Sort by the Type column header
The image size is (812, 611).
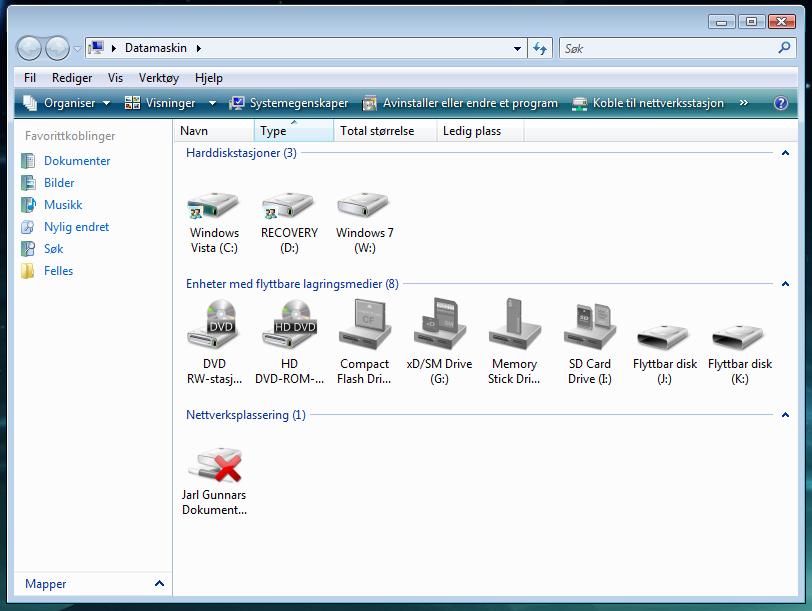pos(294,131)
